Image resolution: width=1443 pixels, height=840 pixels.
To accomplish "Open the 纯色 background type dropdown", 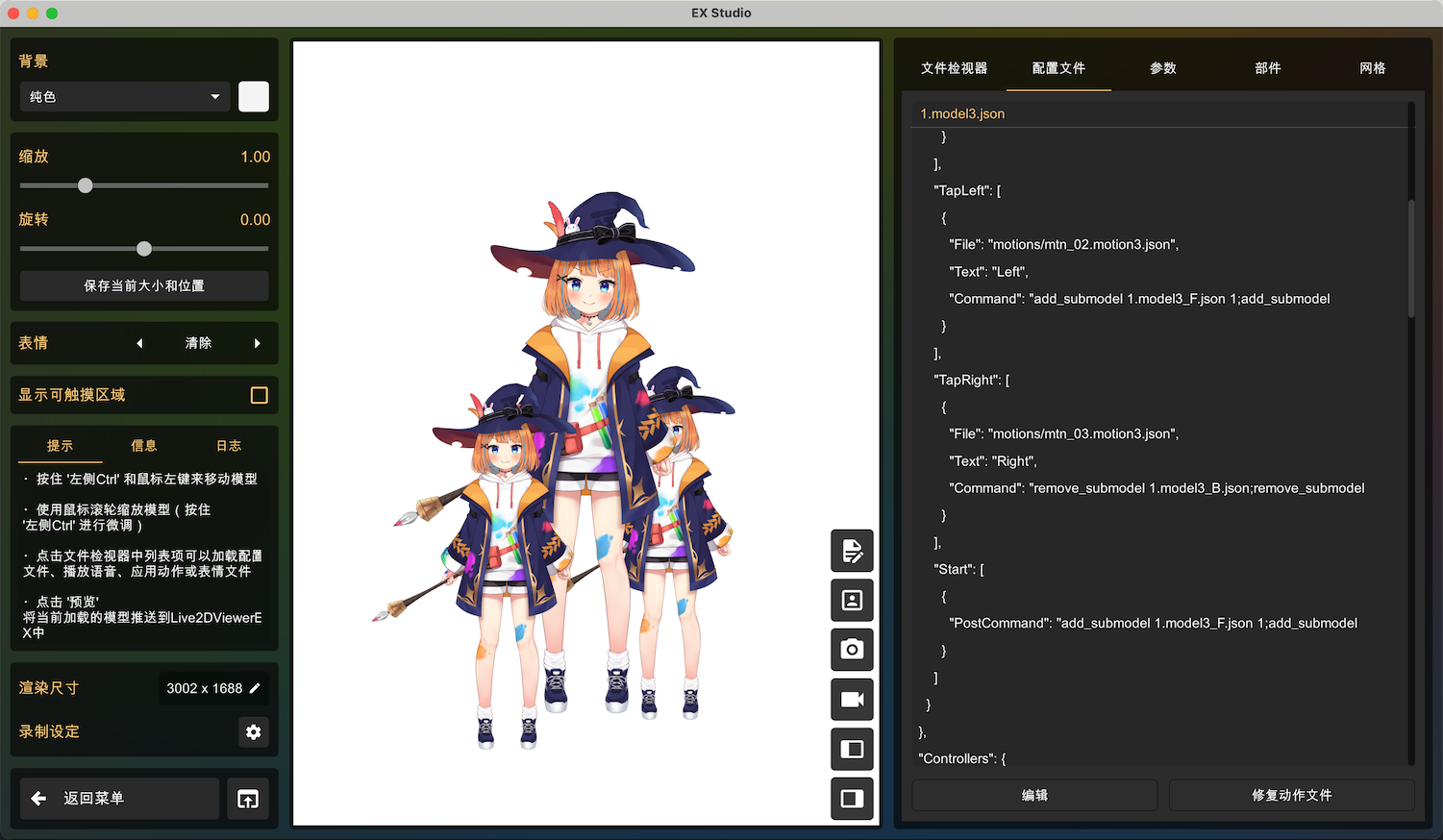I will pos(125,97).
